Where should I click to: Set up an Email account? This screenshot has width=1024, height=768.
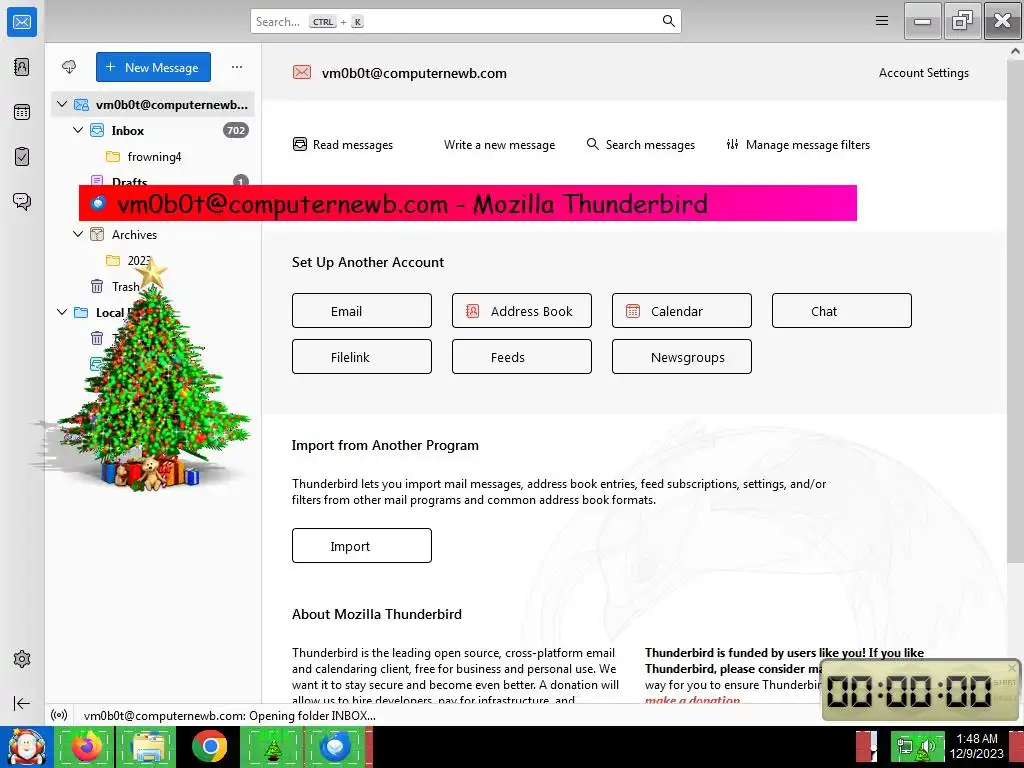click(x=362, y=311)
